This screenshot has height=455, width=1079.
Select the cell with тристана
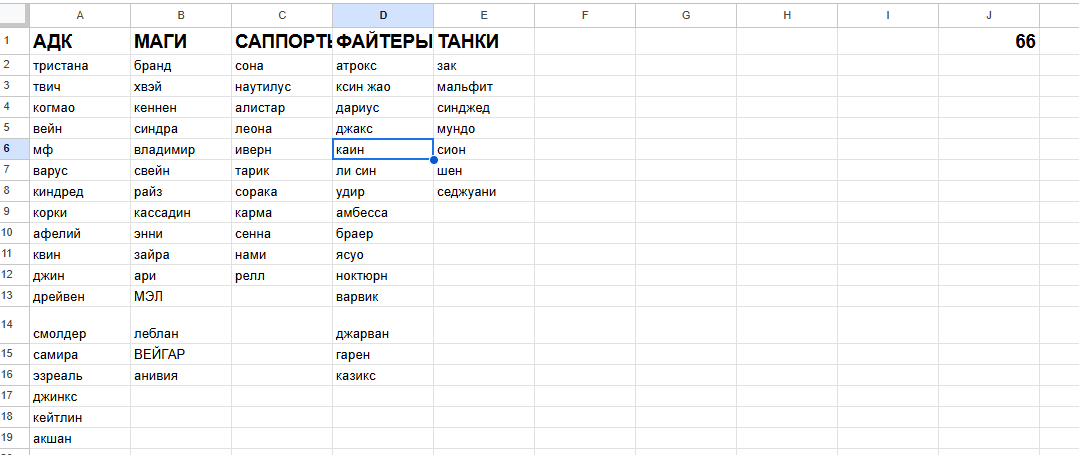(x=80, y=65)
